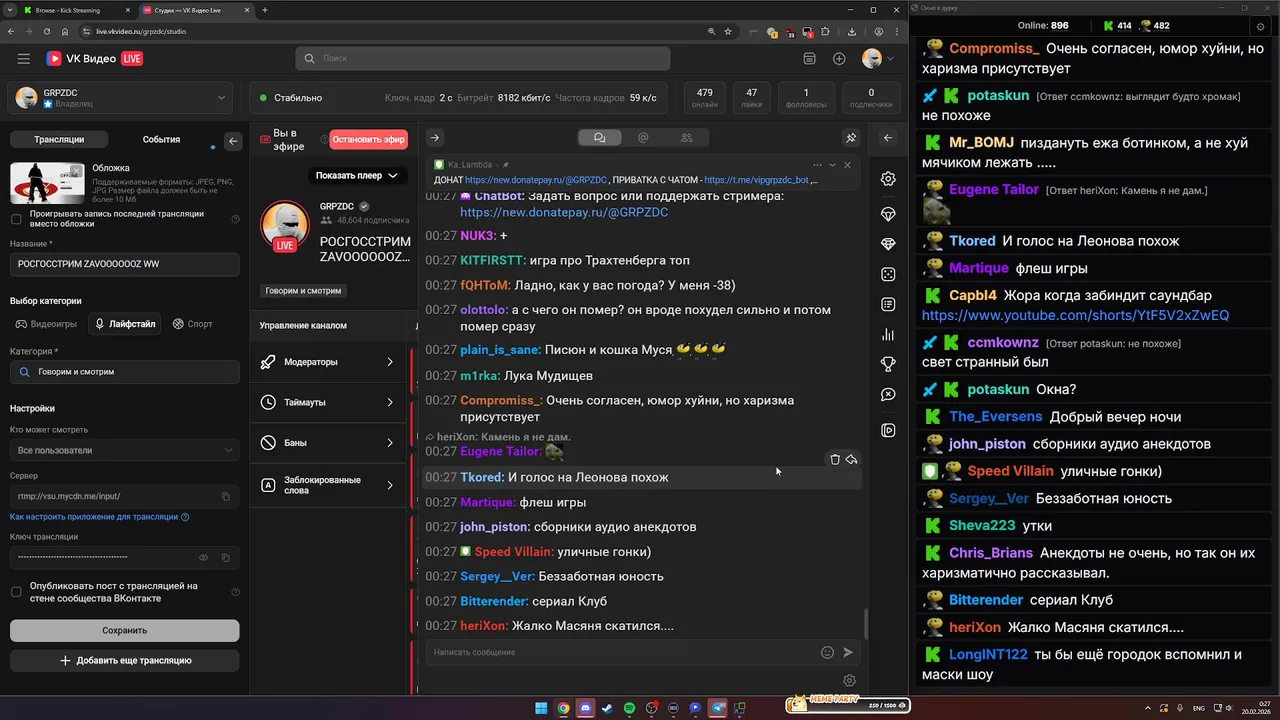Screen dimensions: 1280x720
Task: Open the emoji picker in the message box
Action: pos(827,652)
